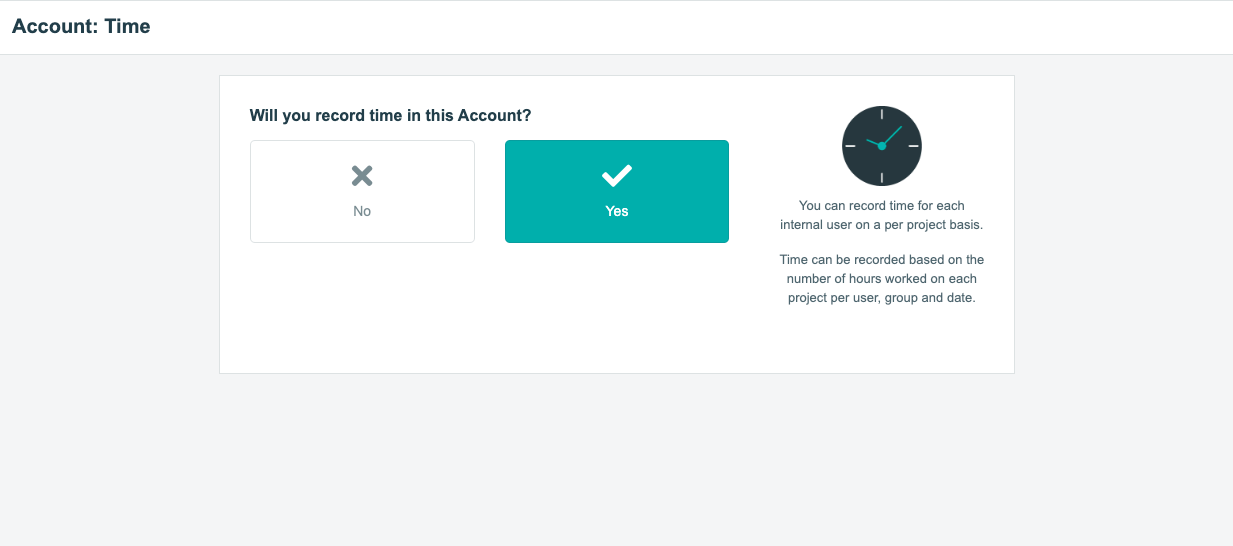Select the No option card
Viewport: 1233px width, 546px height.
point(362,191)
